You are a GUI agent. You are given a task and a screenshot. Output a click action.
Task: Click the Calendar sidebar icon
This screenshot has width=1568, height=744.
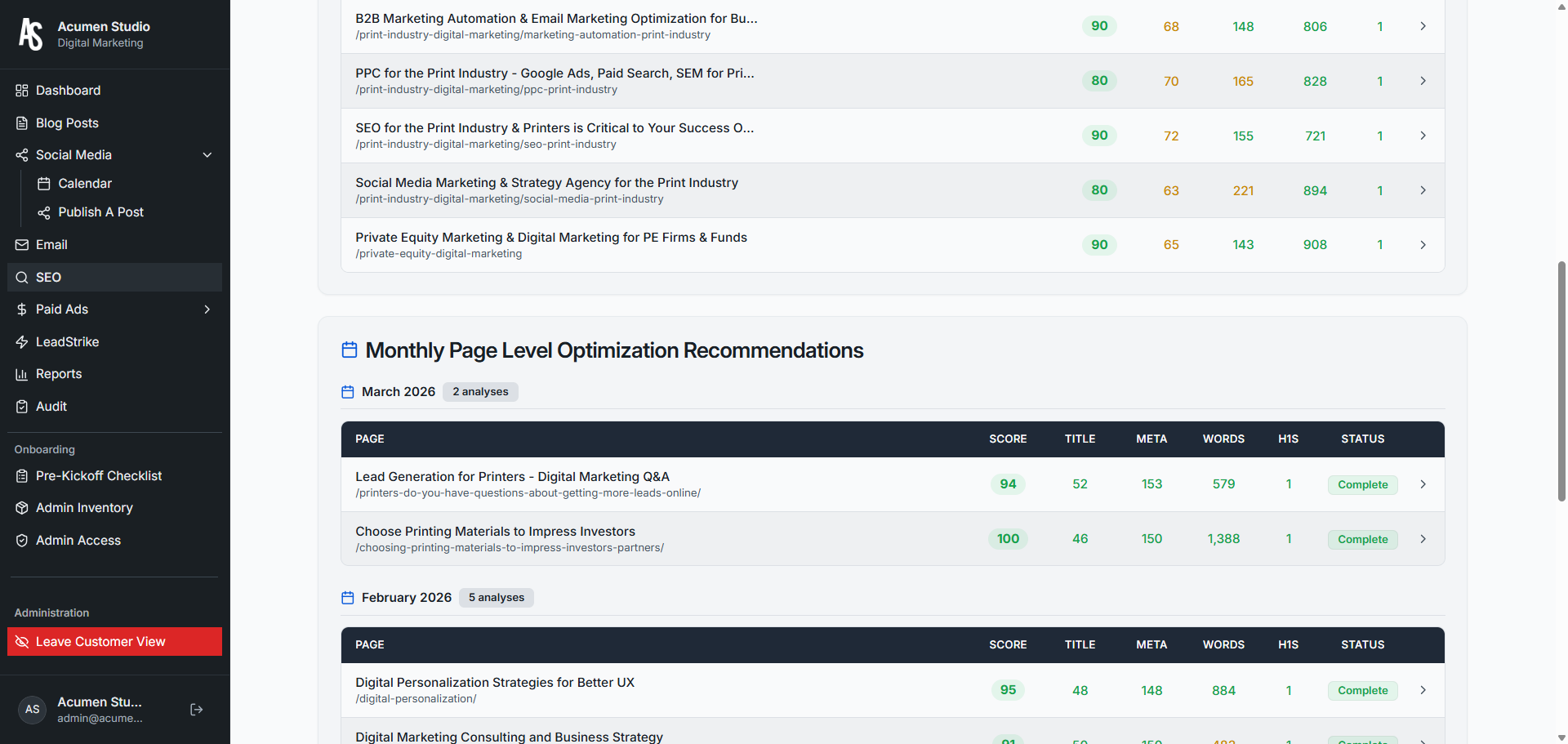[x=44, y=184]
